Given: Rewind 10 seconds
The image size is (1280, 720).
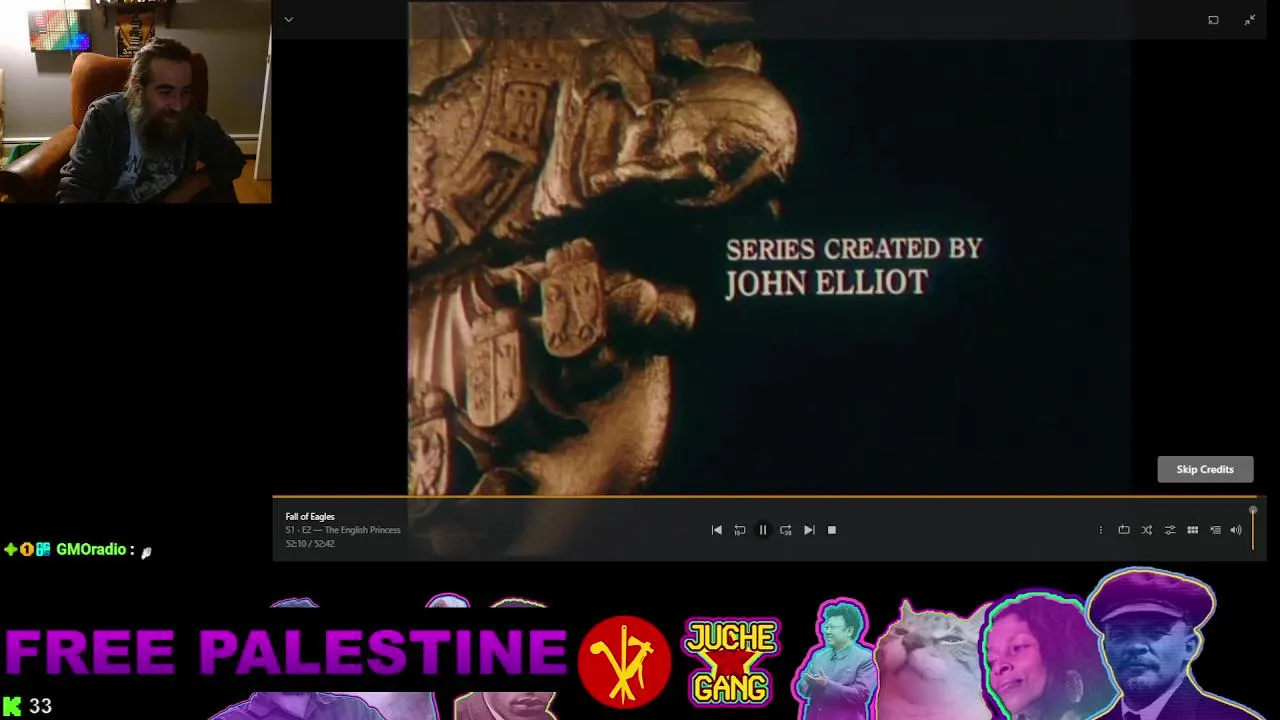Looking at the screenshot, I should (x=739, y=530).
